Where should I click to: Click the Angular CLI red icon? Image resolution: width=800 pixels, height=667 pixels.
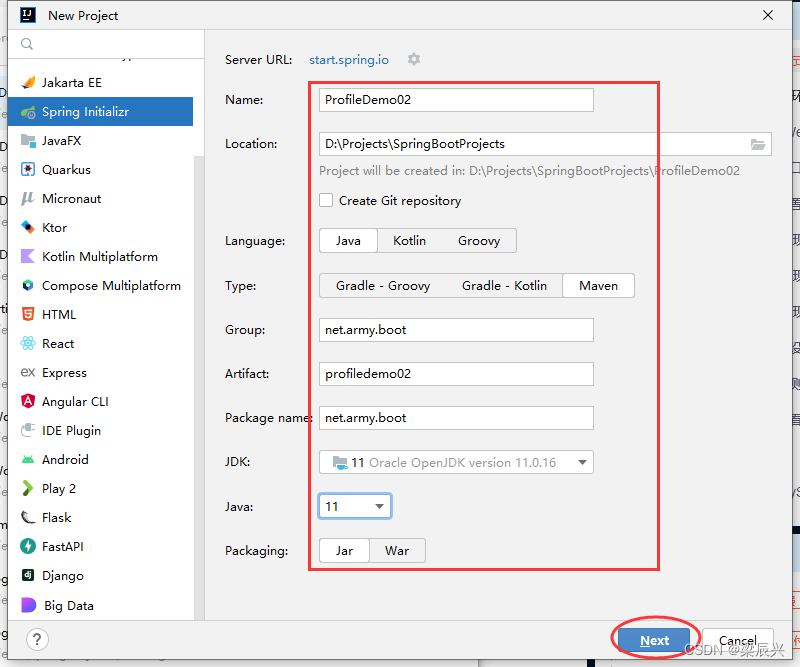29,401
